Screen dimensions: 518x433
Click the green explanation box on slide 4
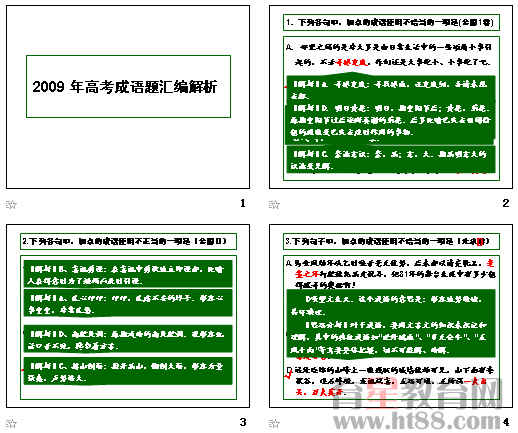point(391,323)
